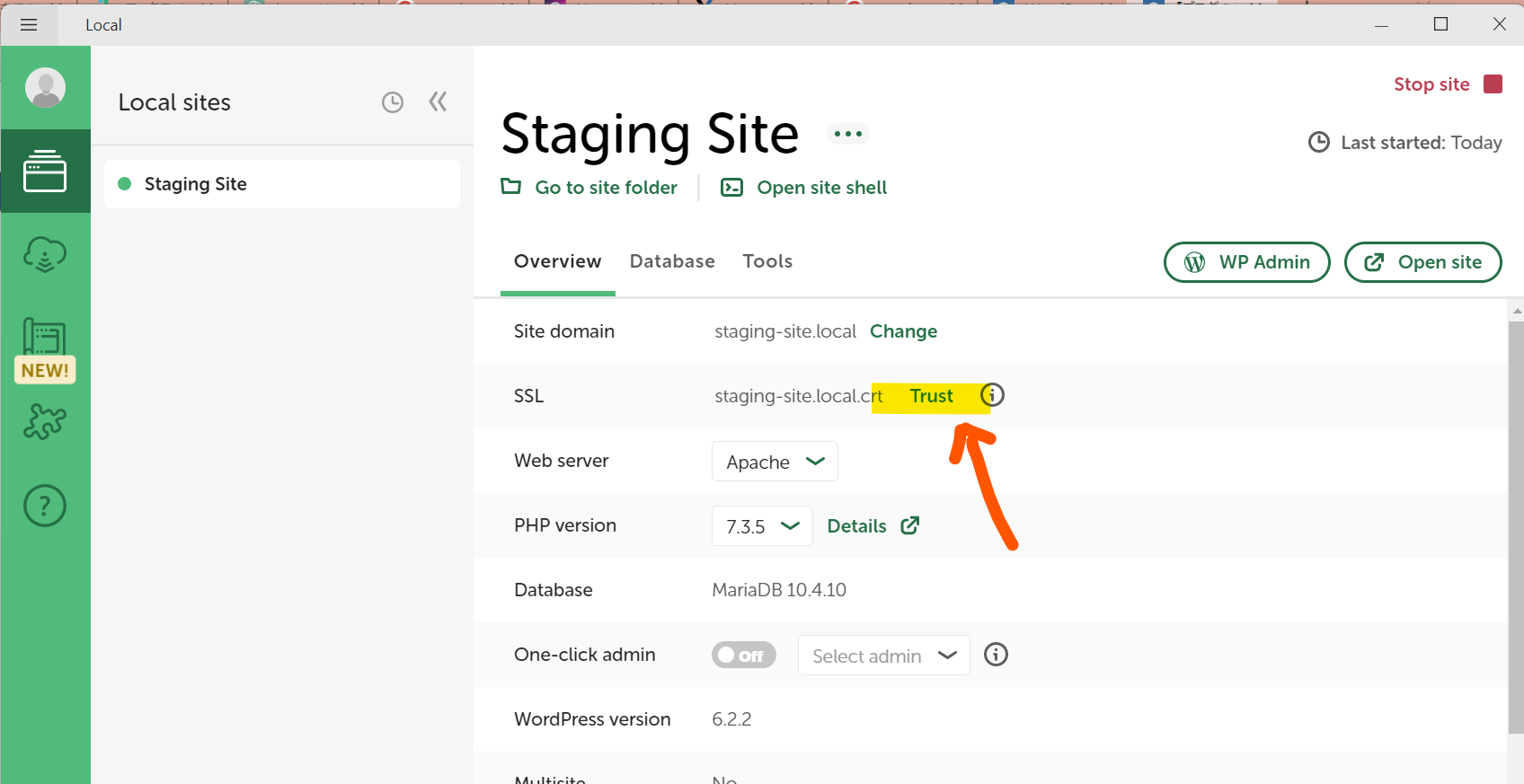Image resolution: width=1524 pixels, height=784 pixels.
Task: Click the SSL info icon
Action: pyautogui.click(x=992, y=395)
